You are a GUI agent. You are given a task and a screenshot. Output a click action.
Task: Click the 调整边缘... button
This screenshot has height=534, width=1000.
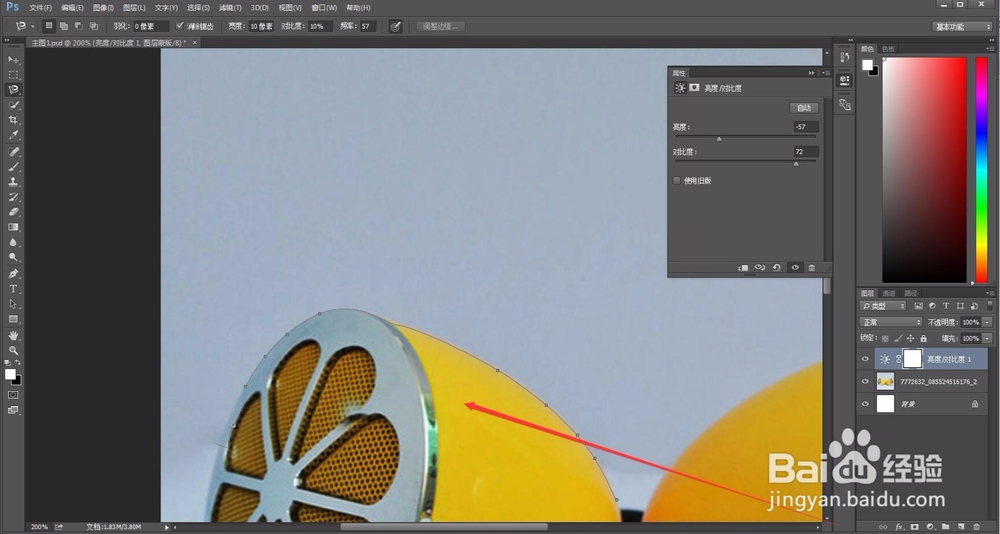click(x=440, y=26)
